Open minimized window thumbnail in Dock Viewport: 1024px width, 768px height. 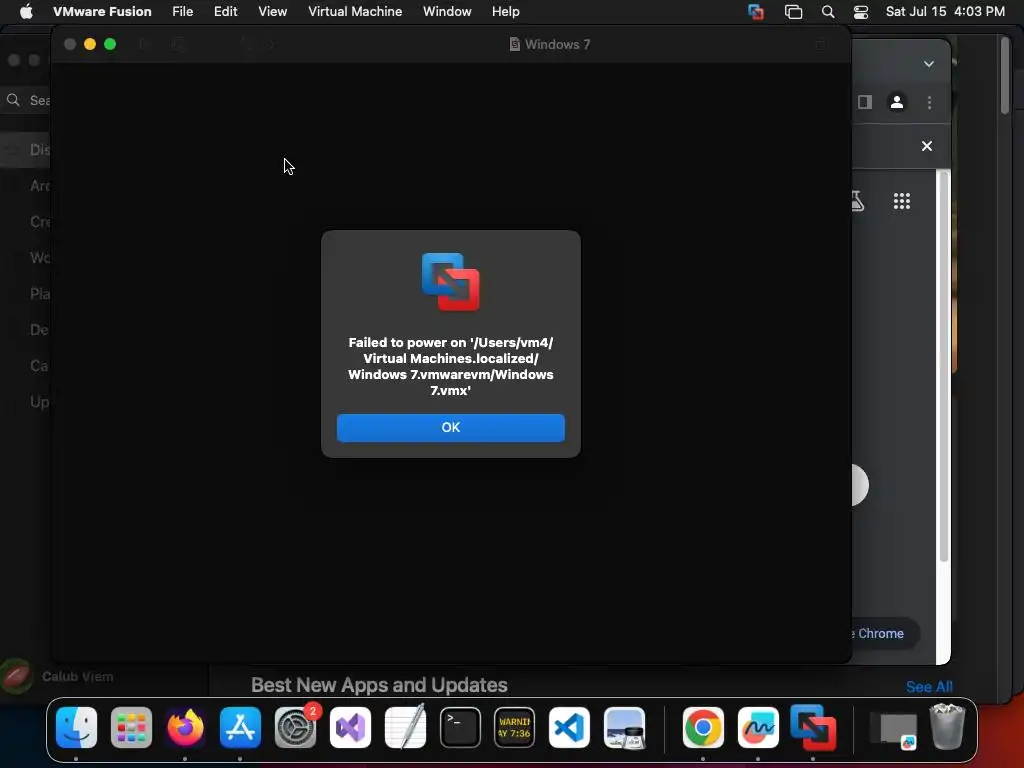(x=895, y=729)
